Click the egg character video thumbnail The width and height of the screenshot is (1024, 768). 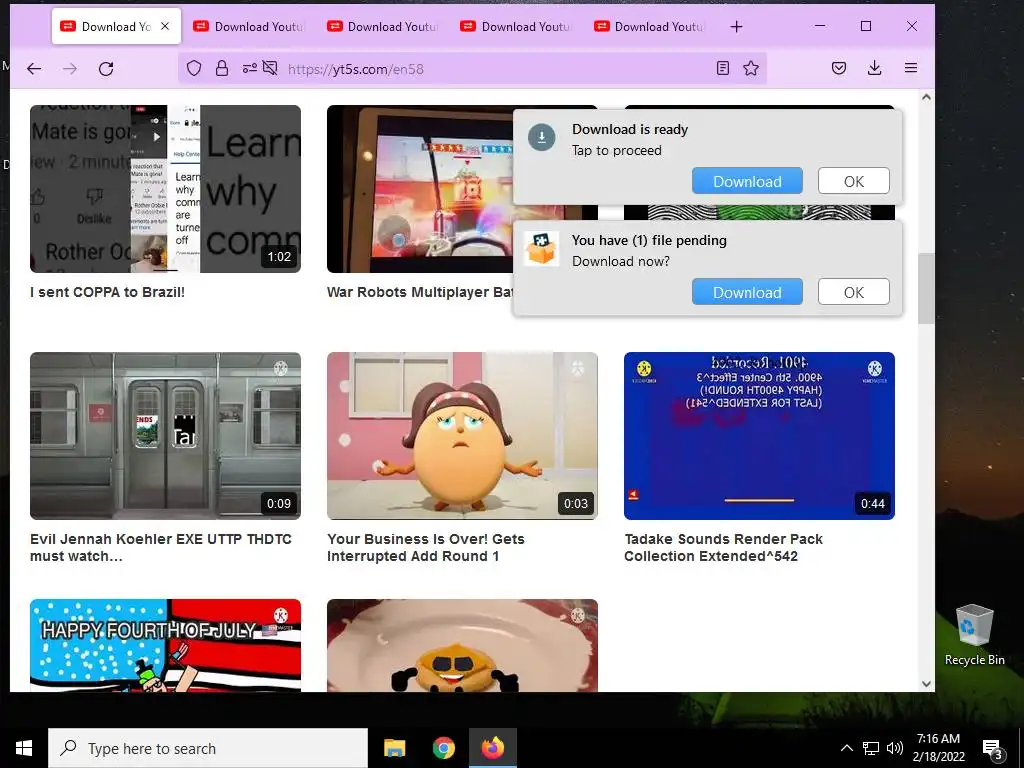point(462,436)
